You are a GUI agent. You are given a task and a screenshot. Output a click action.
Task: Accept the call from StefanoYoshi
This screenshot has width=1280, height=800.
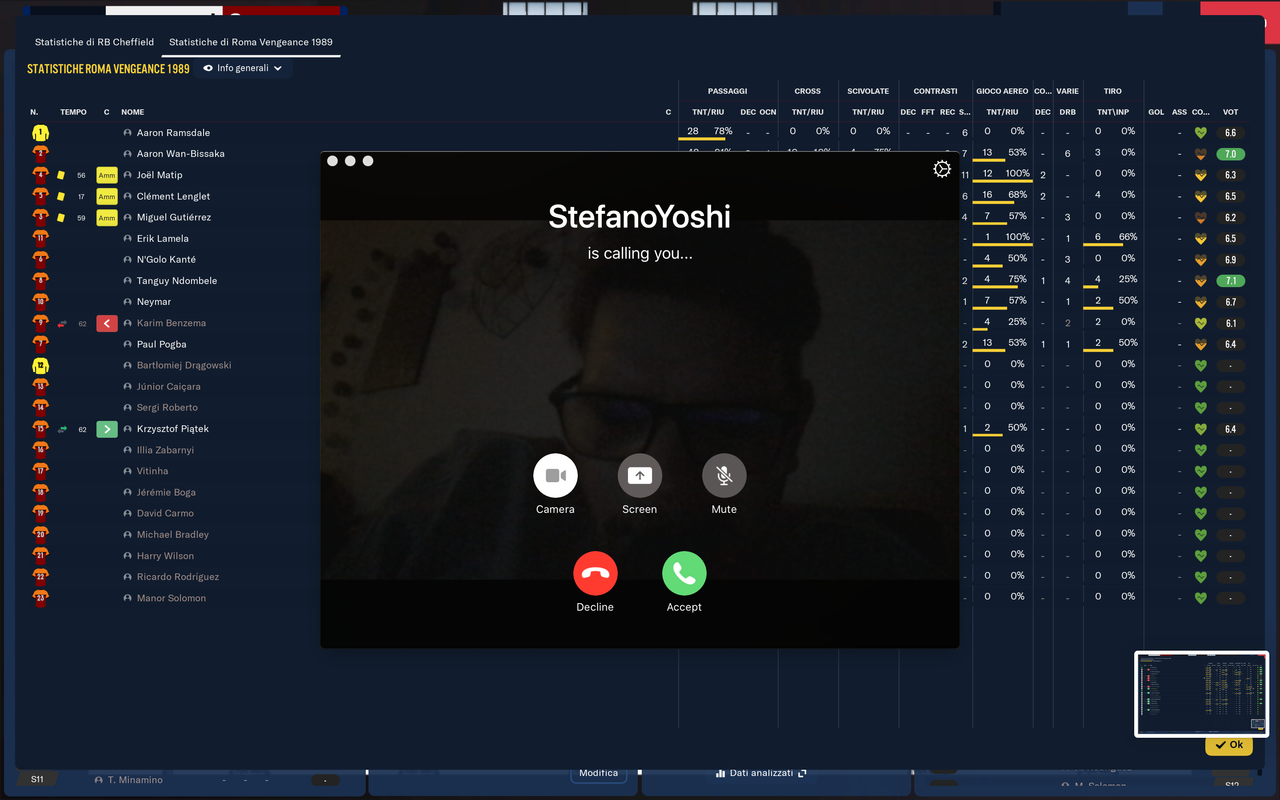click(684, 574)
